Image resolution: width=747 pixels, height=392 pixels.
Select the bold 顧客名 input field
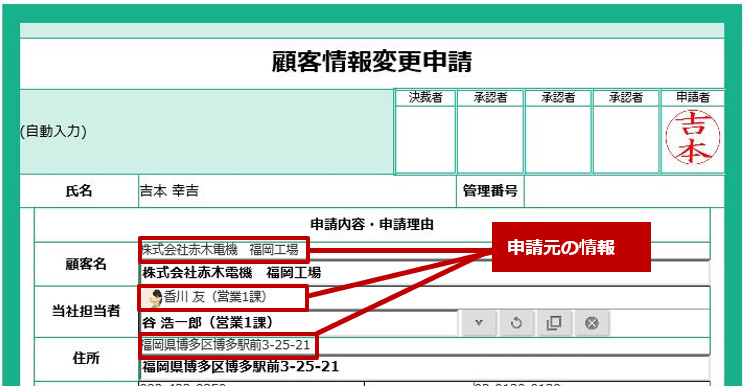pos(424,273)
